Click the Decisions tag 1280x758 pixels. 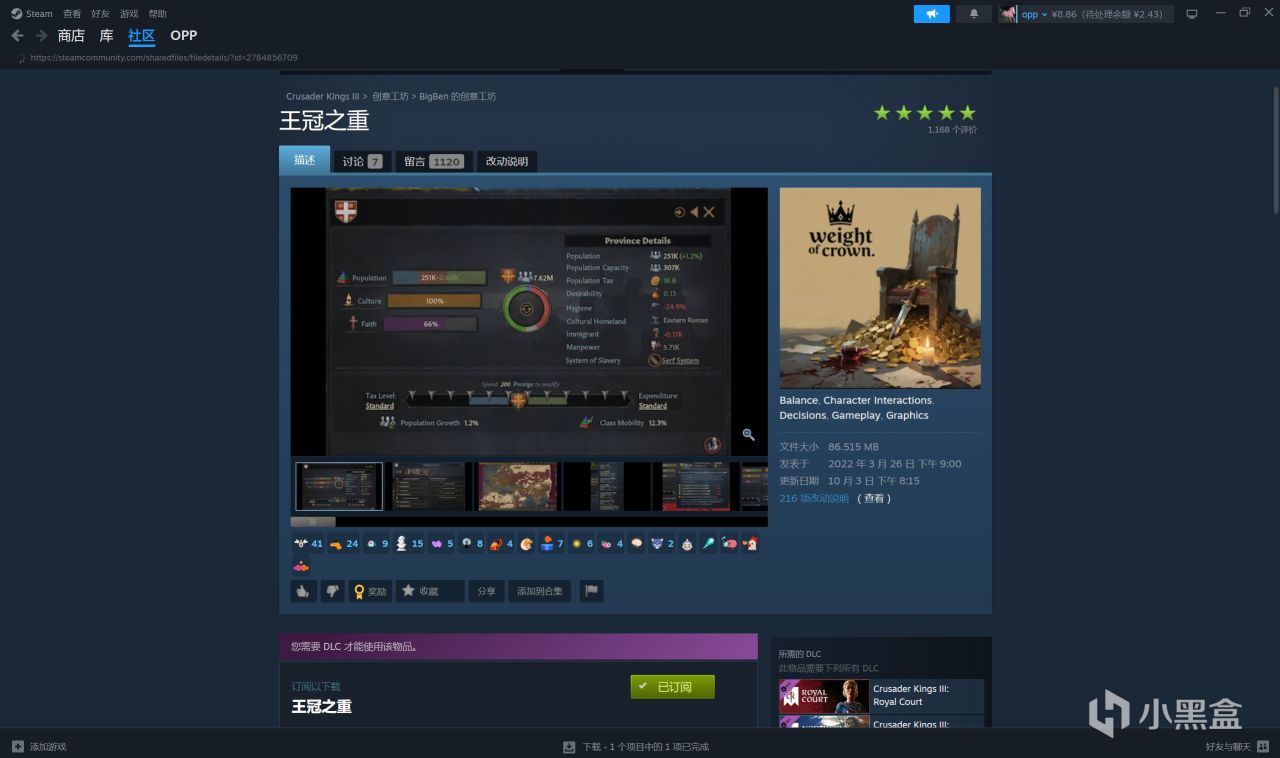[x=803, y=415]
